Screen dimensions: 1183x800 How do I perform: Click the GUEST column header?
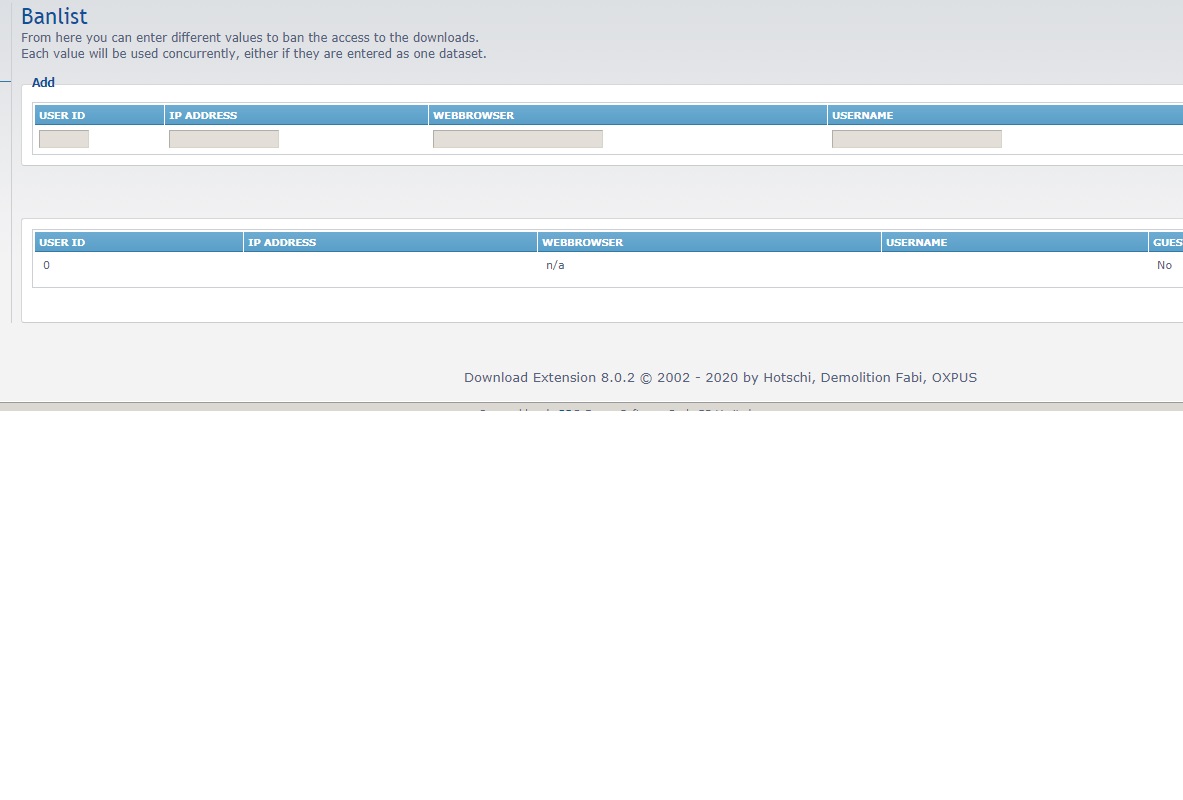point(1167,242)
